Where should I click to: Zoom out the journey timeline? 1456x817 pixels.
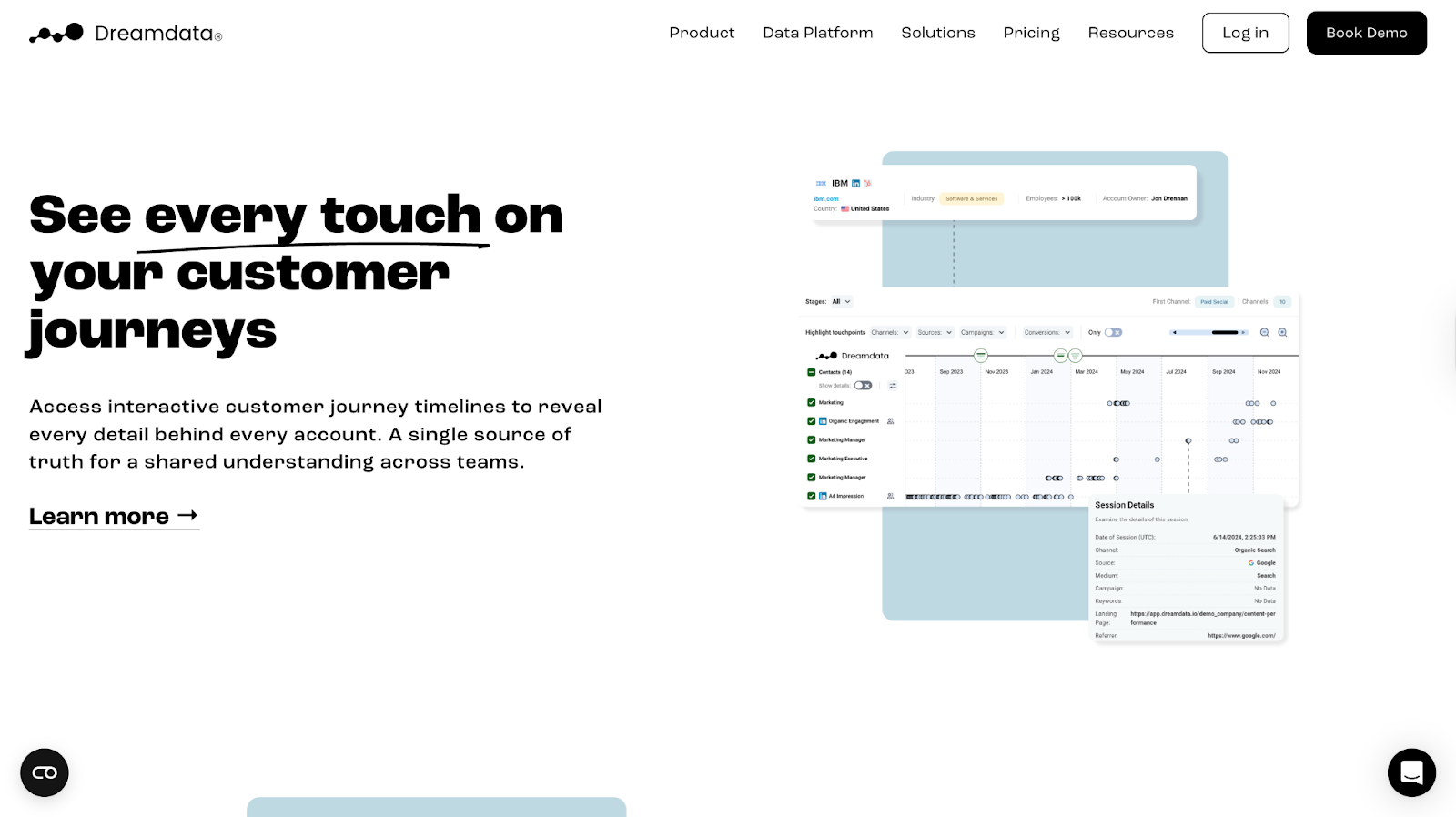[1265, 332]
